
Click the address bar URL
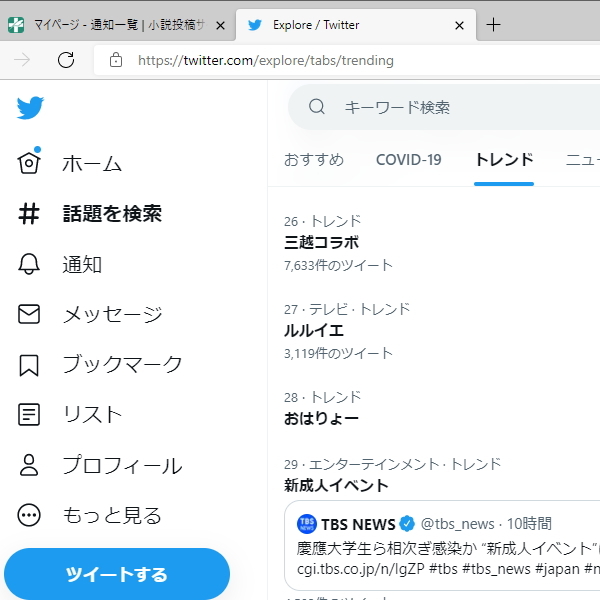(x=266, y=60)
